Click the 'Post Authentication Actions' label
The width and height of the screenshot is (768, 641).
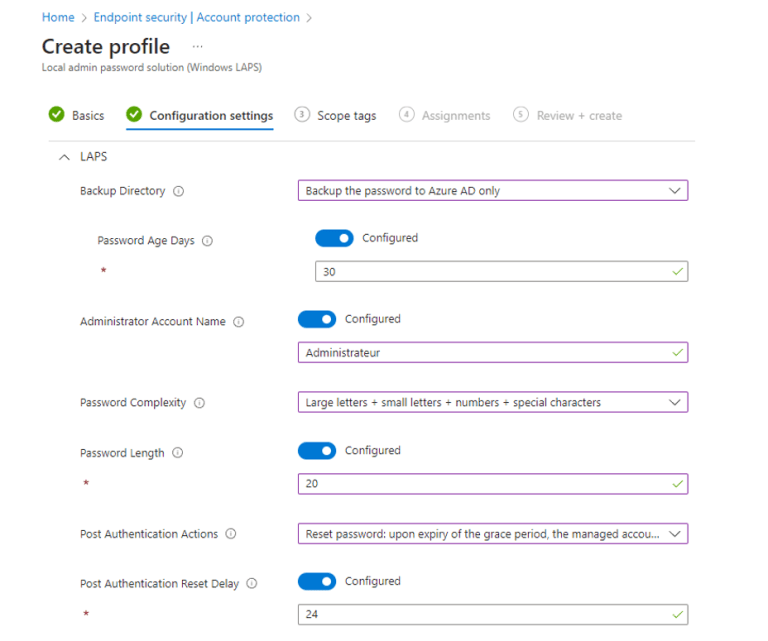pos(149,534)
